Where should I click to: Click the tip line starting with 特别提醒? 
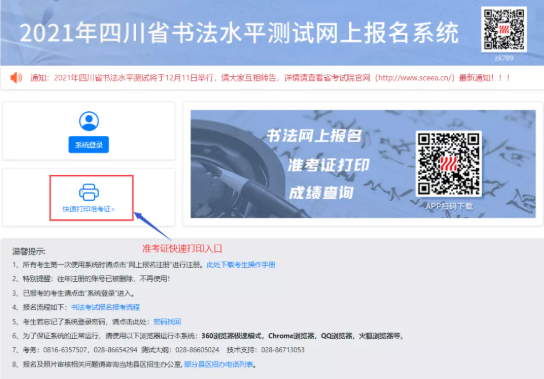click(91, 279)
